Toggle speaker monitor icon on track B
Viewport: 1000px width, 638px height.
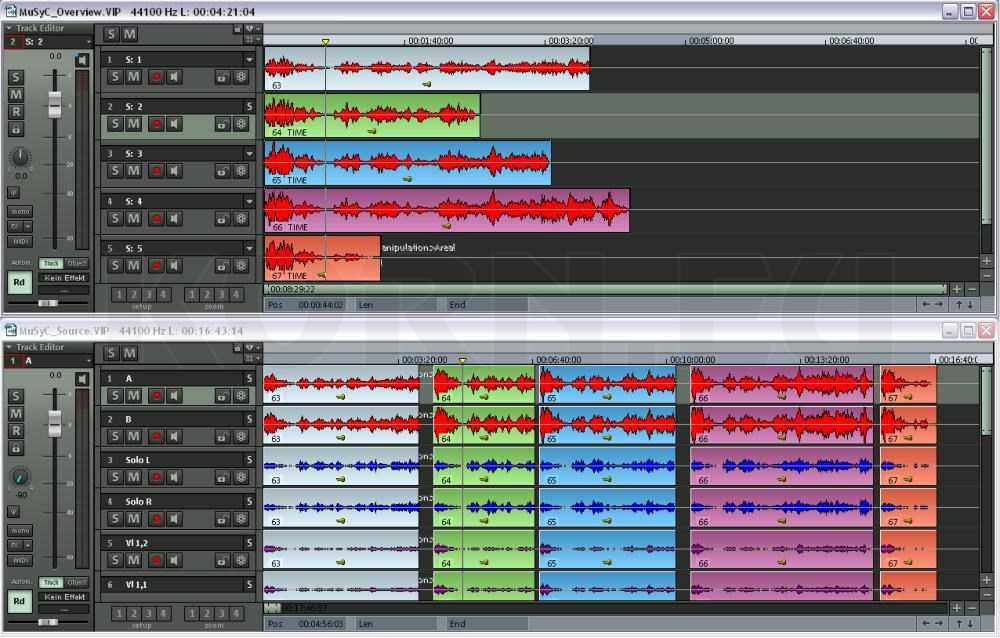174,436
